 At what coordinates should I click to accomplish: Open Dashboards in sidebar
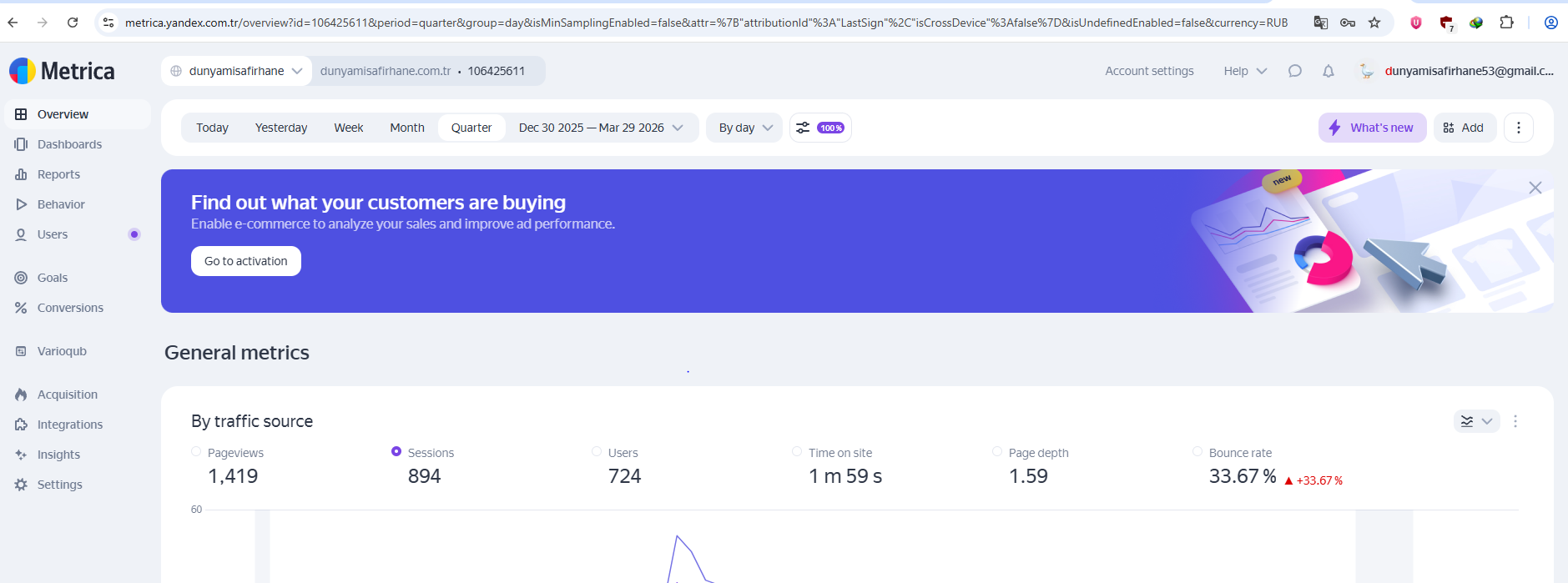[x=78, y=144]
